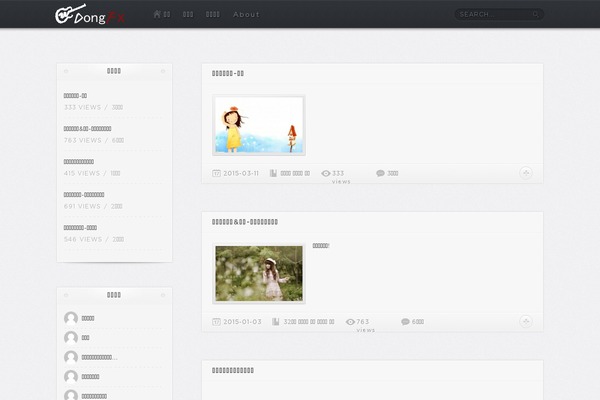Focus the SEARCH input field
Screen dimensions: 600x400
click(494, 15)
